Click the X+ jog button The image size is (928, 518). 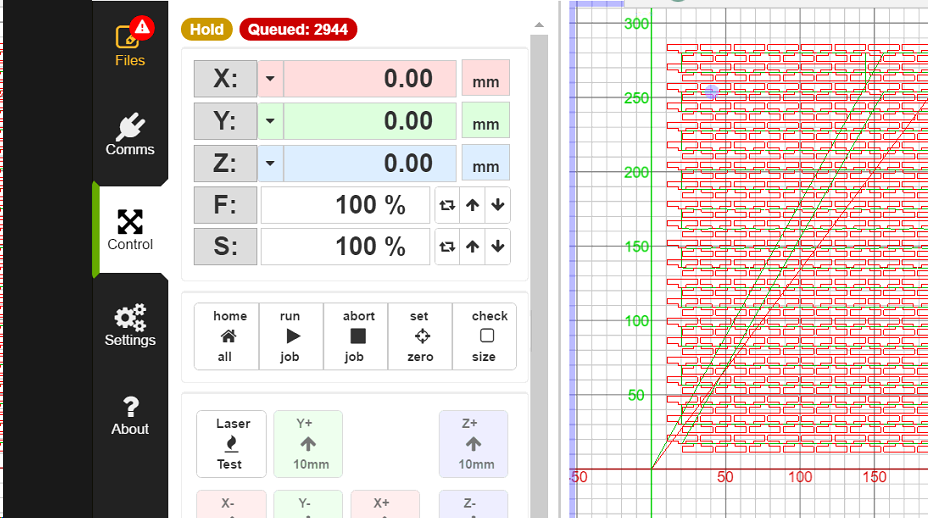[385, 504]
